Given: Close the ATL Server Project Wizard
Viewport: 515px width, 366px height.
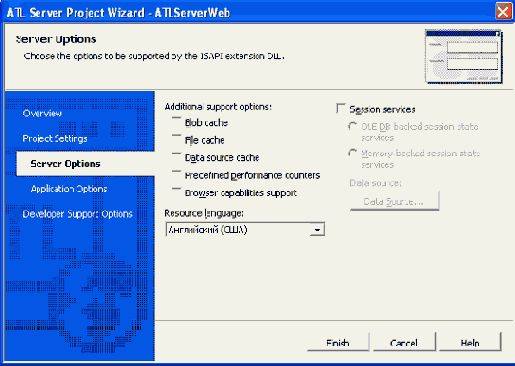Looking at the screenshot, I should coord(503,12).
